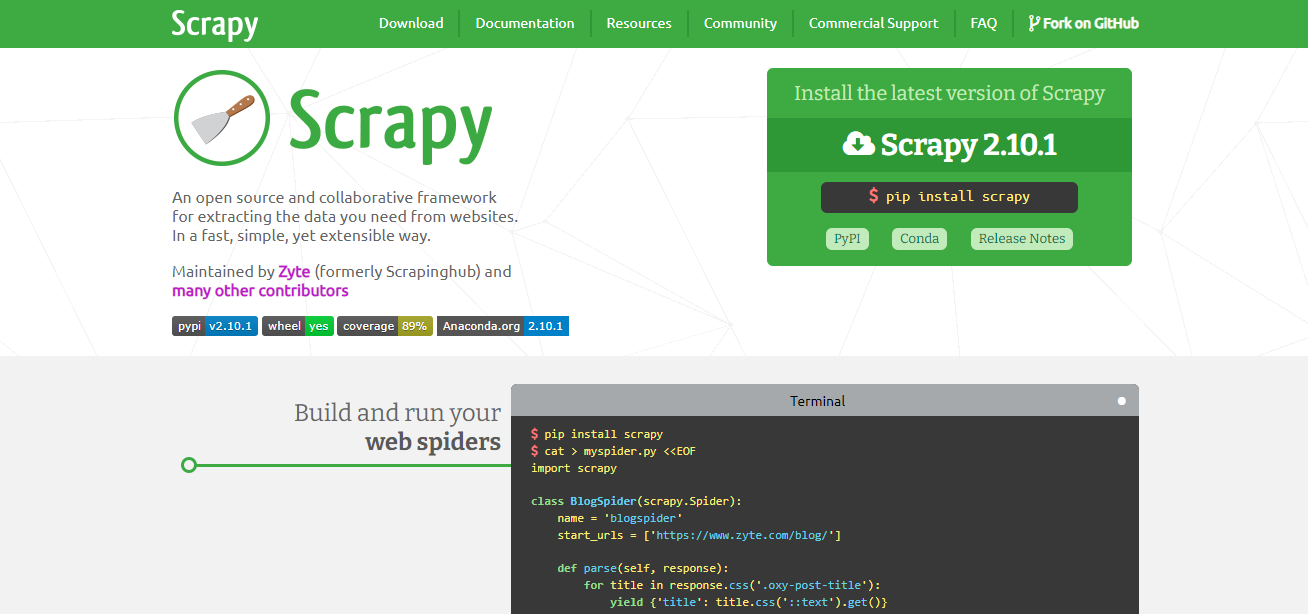Click the yield title line in terminal
The height and width of the screenshot is (614, 1308).
click(x=749, y=602)
